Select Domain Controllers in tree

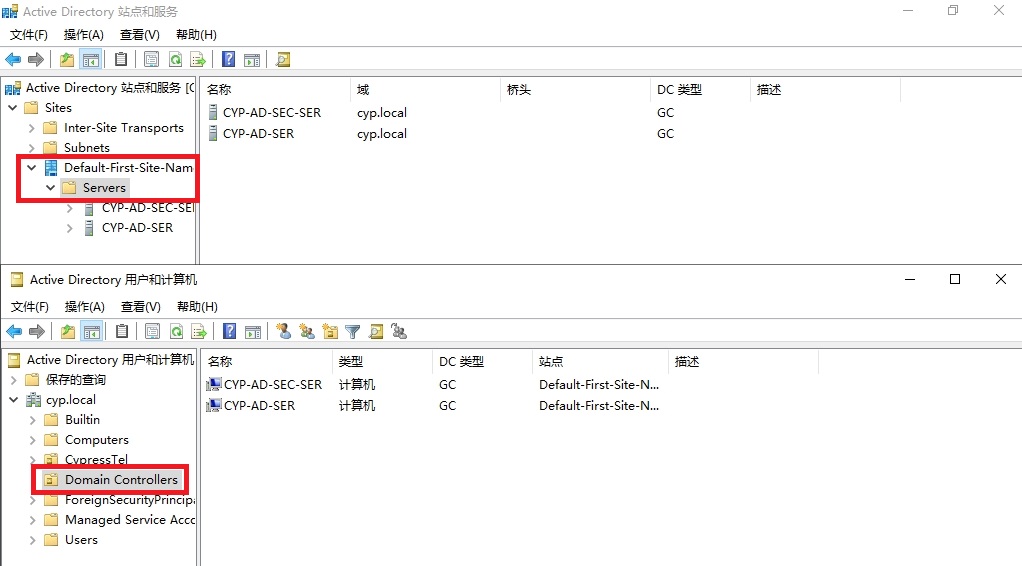tap(121, 480)
